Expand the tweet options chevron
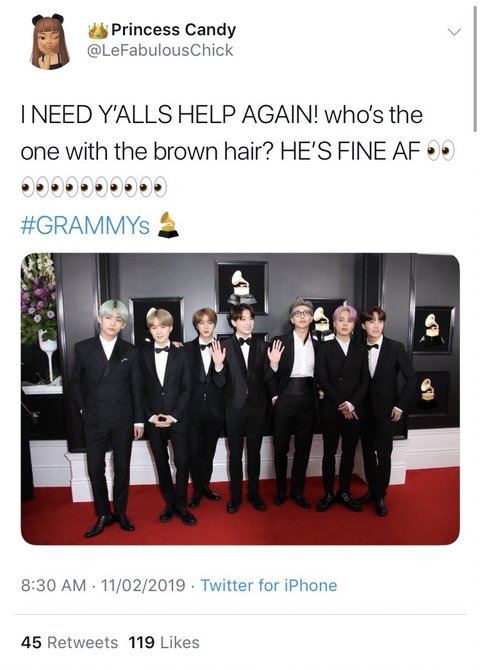480x670 pixels. (454, 32)
